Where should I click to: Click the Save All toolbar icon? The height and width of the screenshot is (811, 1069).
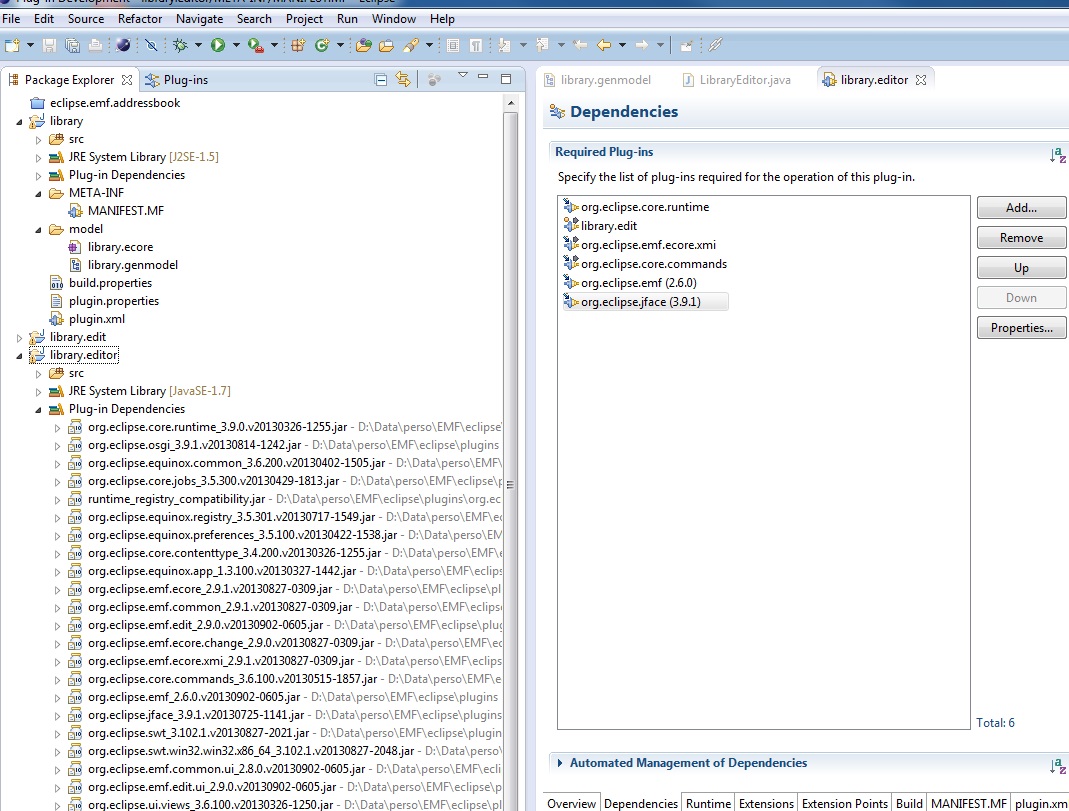pyautogui.click(x=72, y=46)
